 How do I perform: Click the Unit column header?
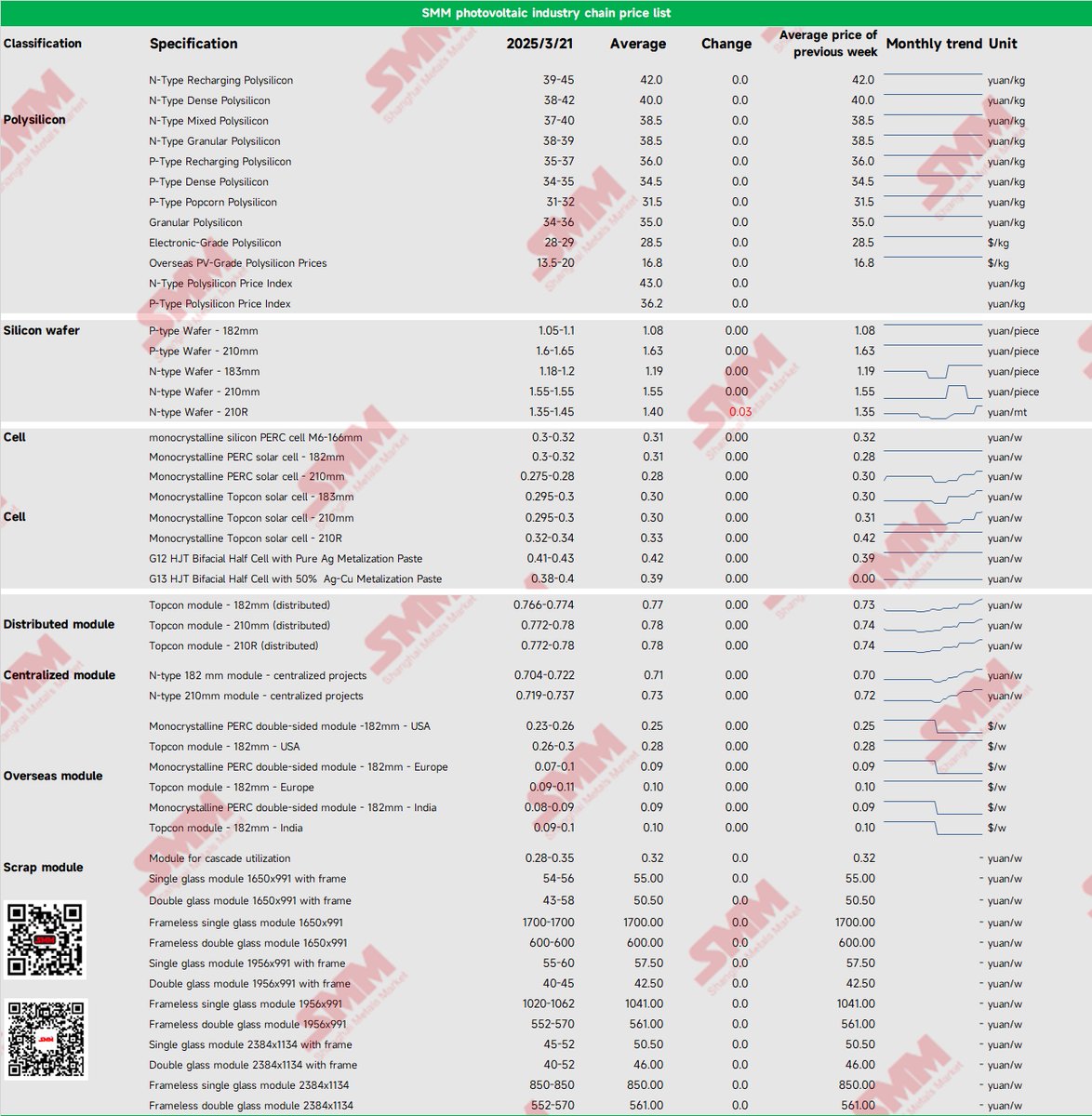(1005, 44)
